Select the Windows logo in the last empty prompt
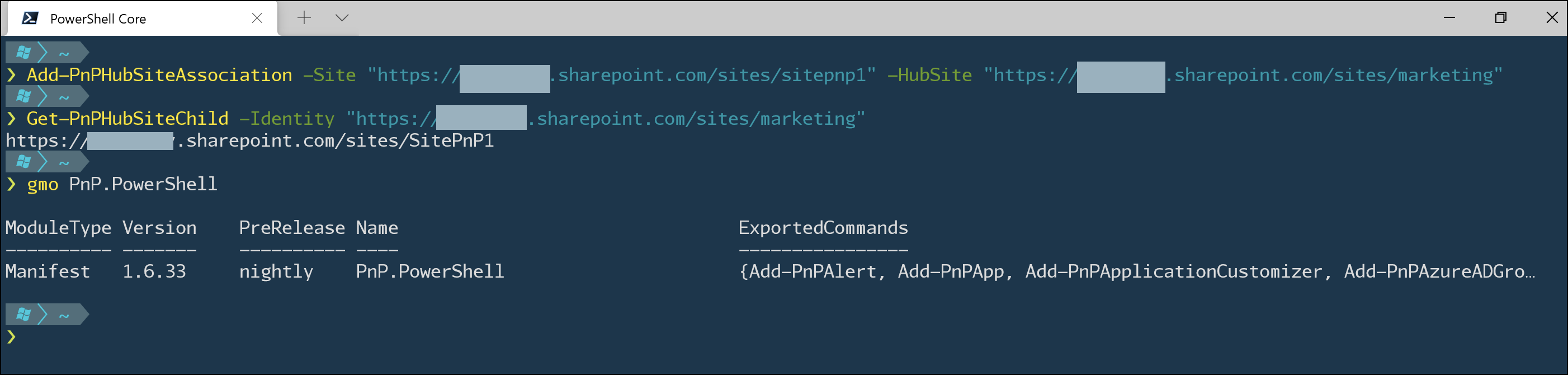The image size is (1568, 375). click(x=23, y=314)
